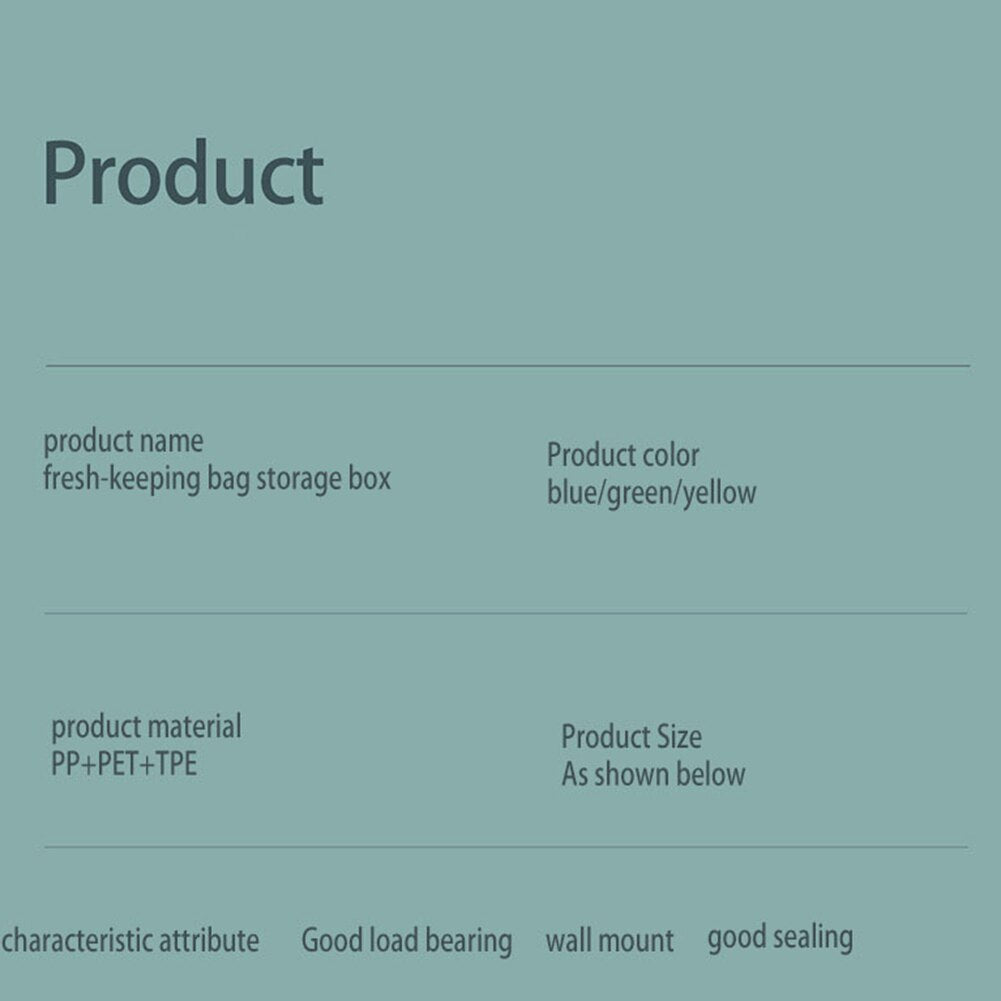
Task: Click the 'As shown below' text
Action: [x=653, y=774]
